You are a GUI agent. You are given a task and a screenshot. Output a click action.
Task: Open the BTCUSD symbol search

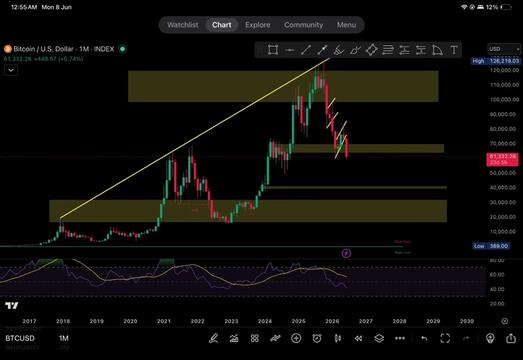20,338
